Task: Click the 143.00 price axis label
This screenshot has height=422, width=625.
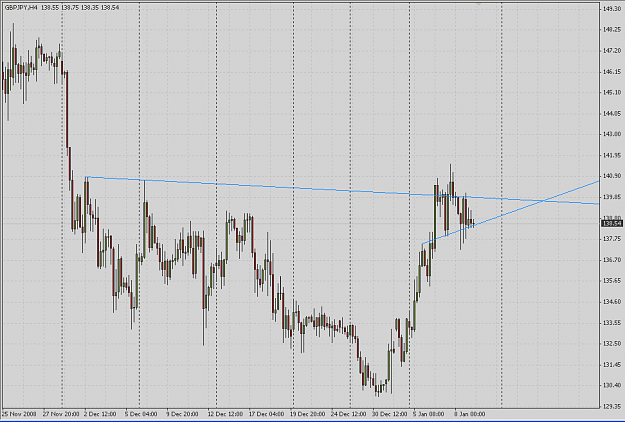Action: tap(612, 134)
